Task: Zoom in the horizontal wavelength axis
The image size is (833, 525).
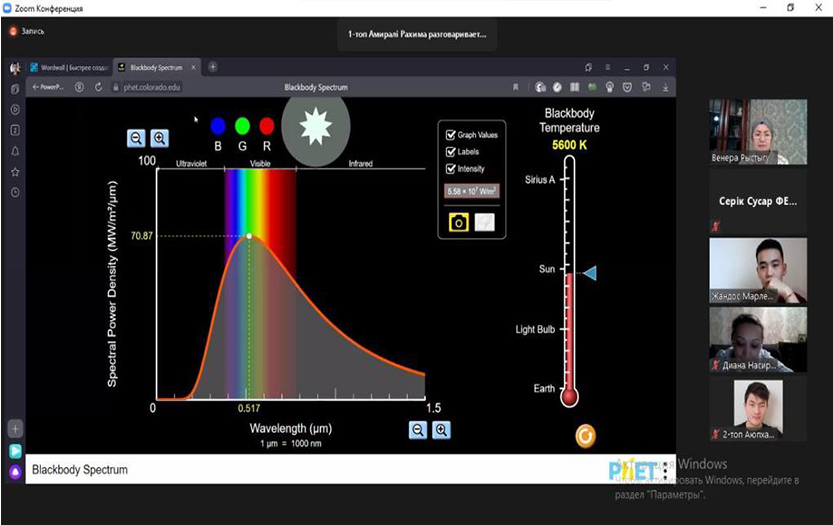Action: pyautogui.click(x=441, y=430)
